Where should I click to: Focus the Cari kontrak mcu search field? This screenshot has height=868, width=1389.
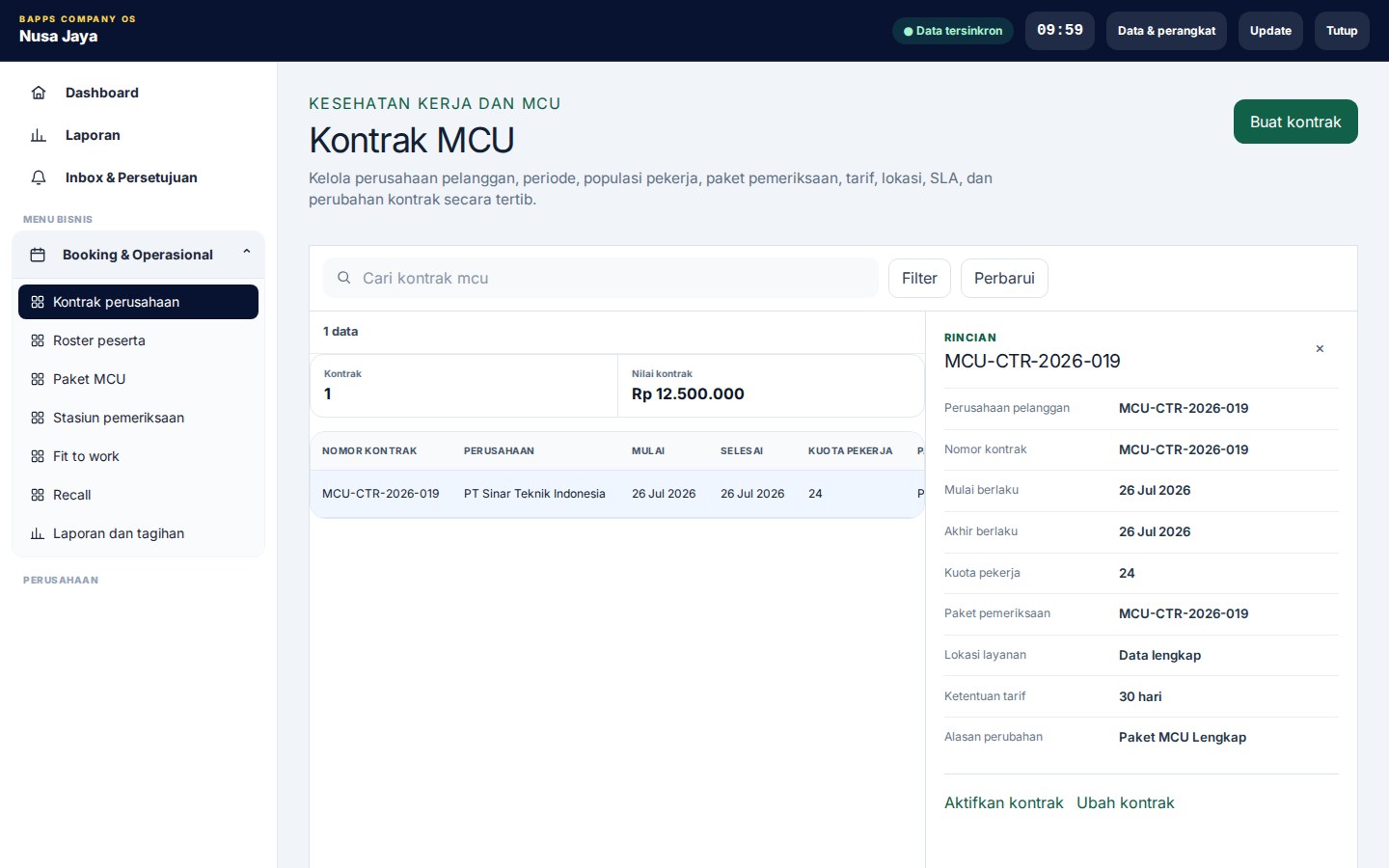(601, 278)
